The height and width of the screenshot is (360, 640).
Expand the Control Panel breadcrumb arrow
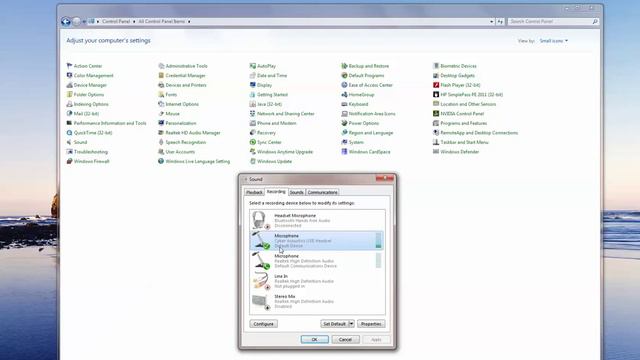[x=134, y=21]
